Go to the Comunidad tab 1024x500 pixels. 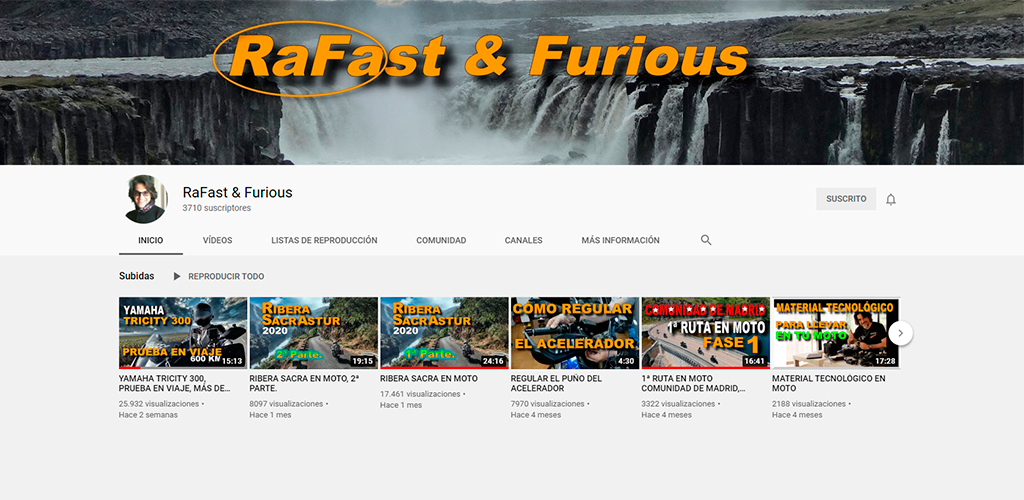click(441, 240)
